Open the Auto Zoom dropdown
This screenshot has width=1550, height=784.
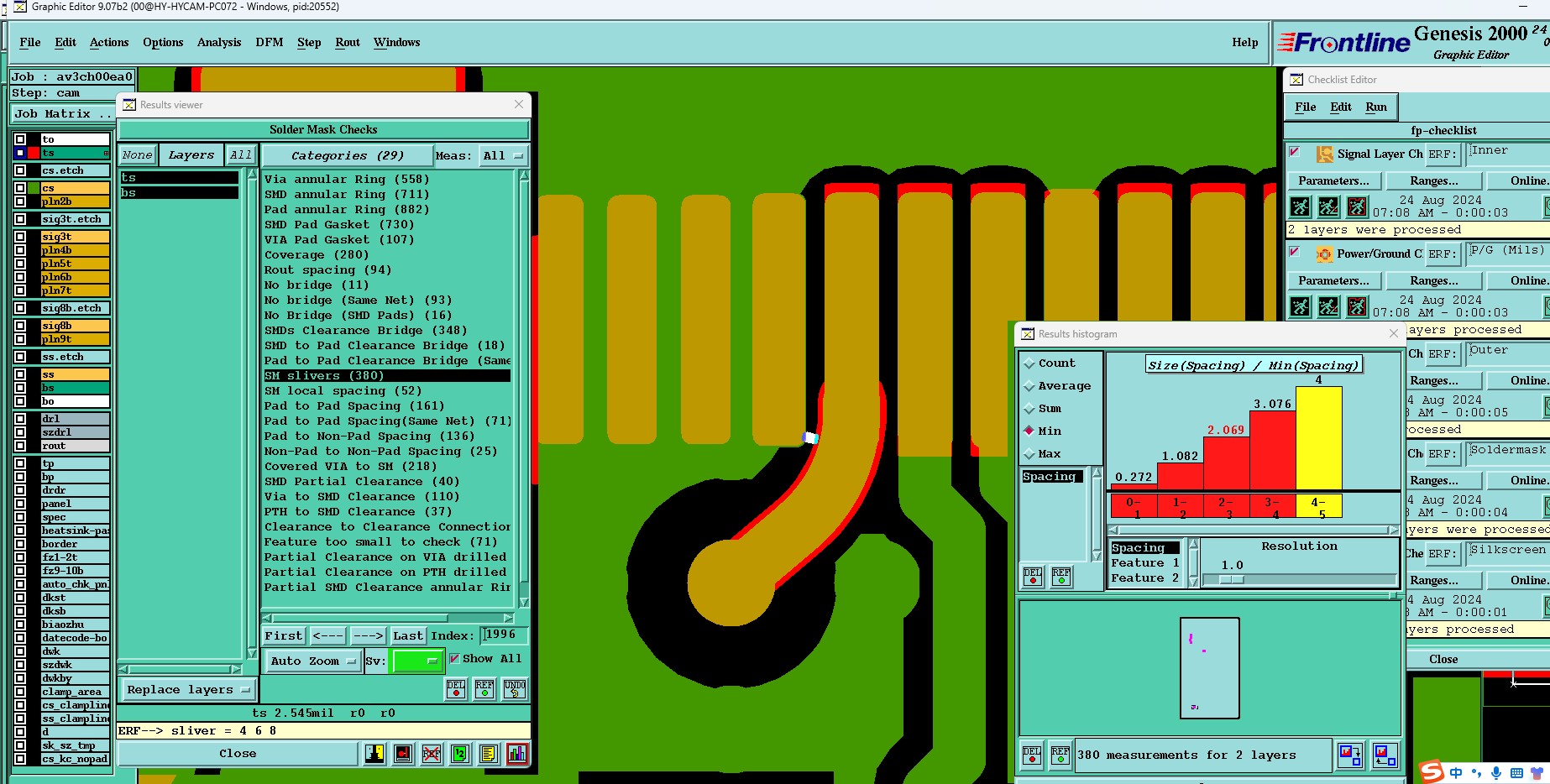pyautogui.click(x=312, y=661)
